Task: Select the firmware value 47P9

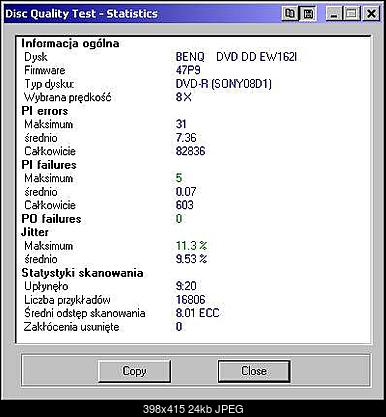Action: pos(188,70)
